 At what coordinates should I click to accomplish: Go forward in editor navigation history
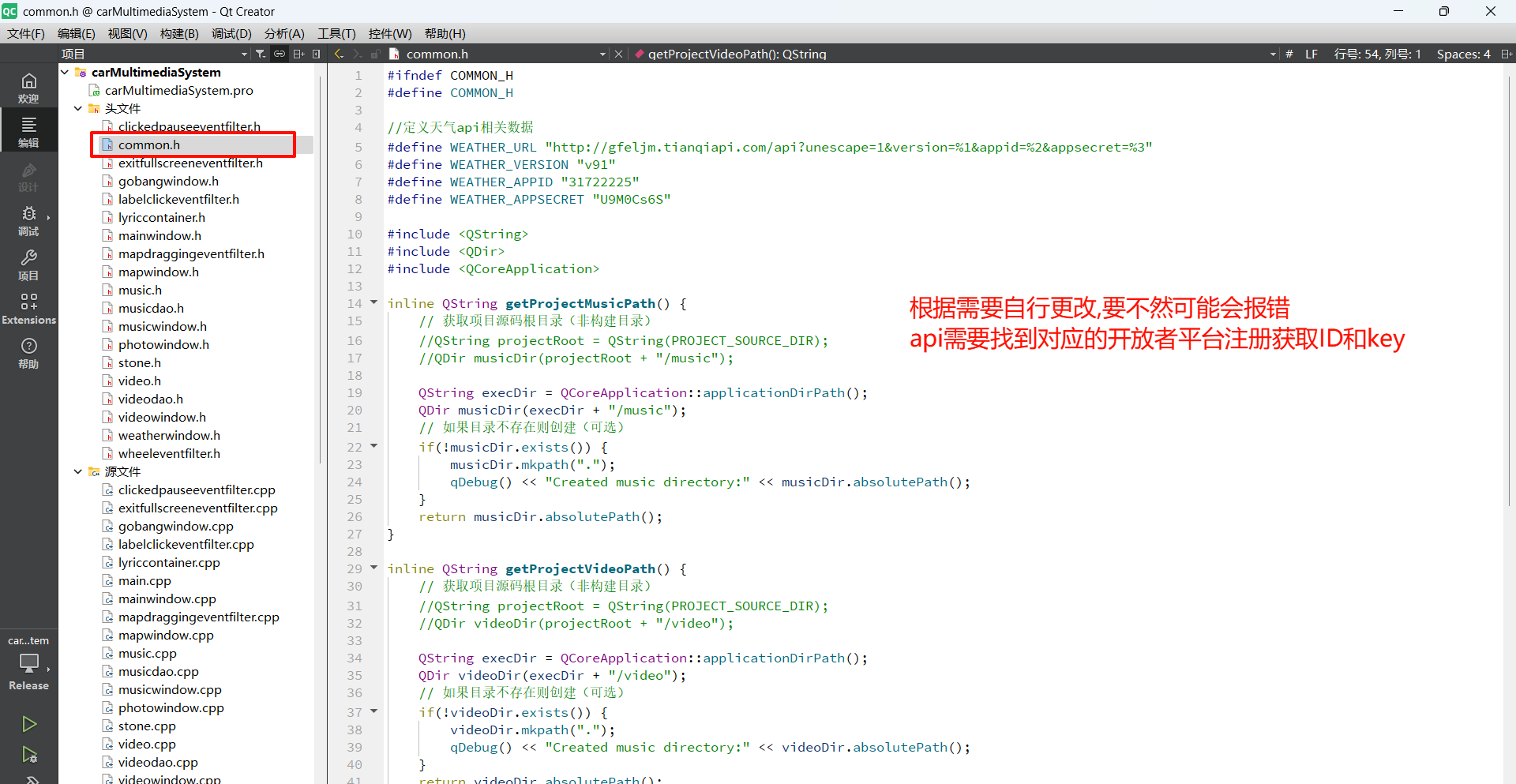point(357,54)
